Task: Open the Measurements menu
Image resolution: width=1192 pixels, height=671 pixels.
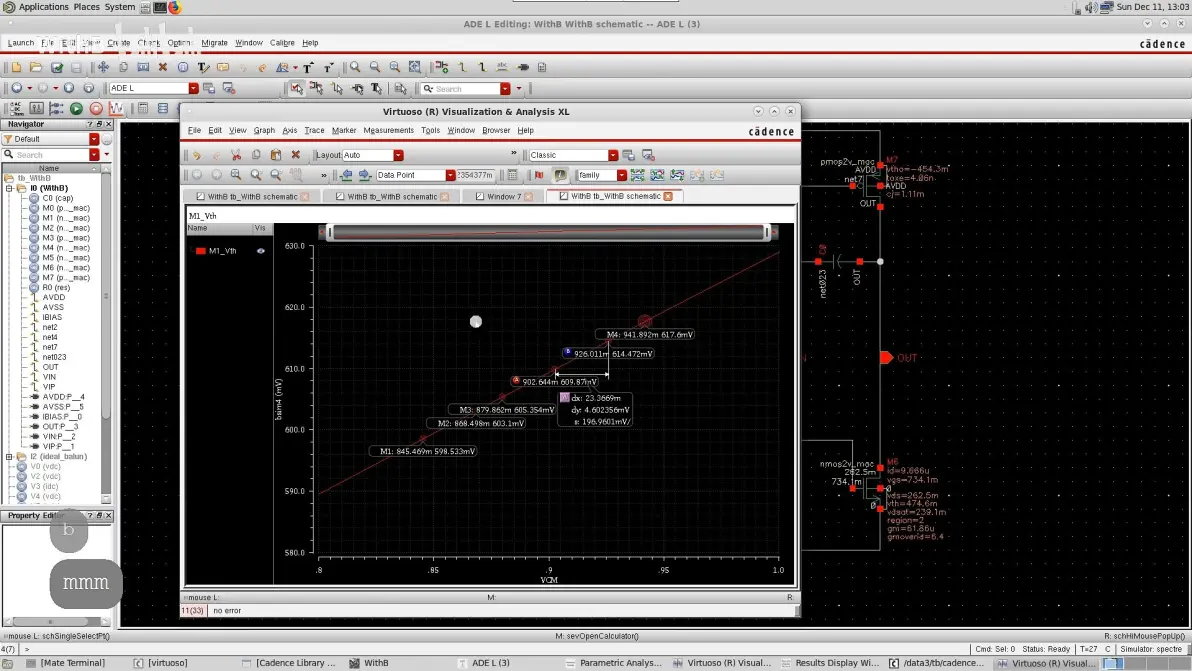Action: [388, 130]
